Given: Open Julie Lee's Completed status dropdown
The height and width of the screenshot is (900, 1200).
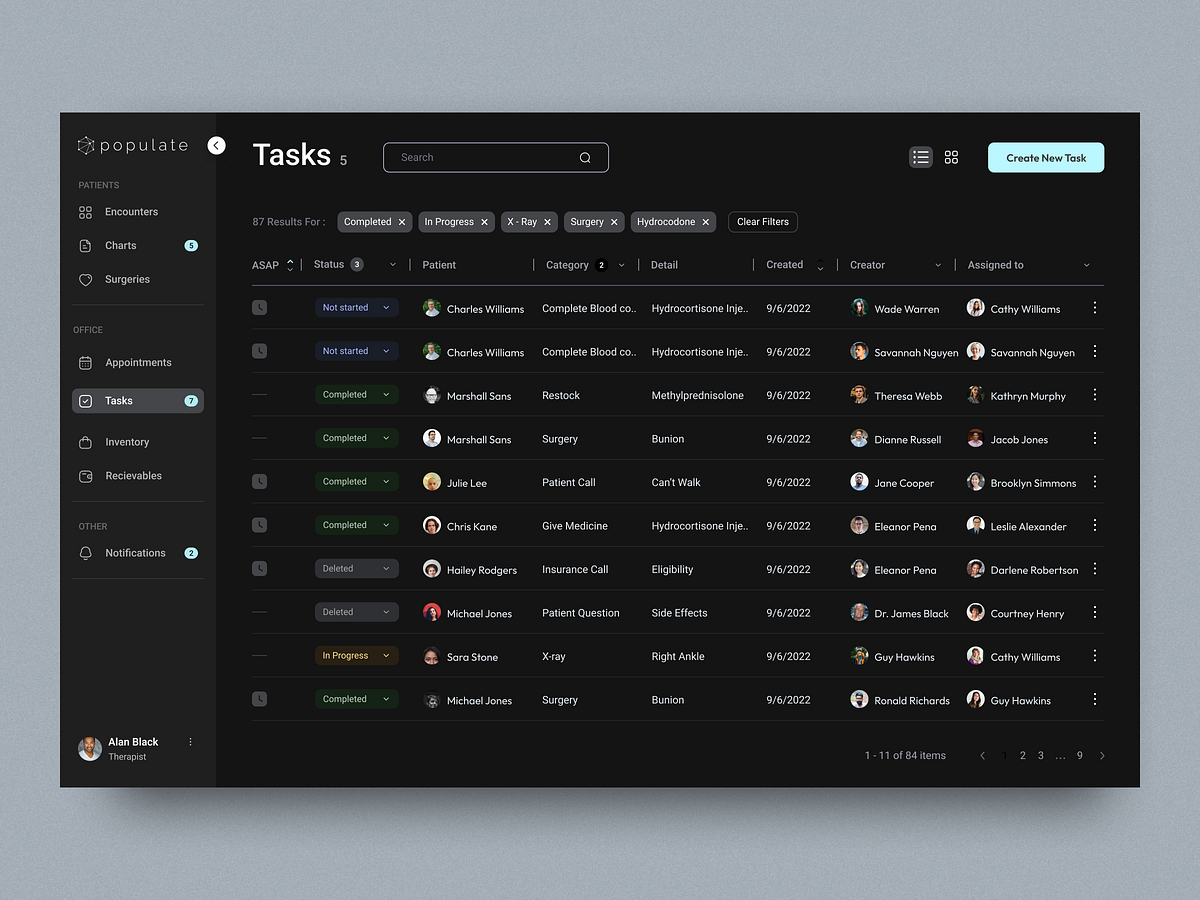Looking at the screenshot, I should click(x=356, y=481).
